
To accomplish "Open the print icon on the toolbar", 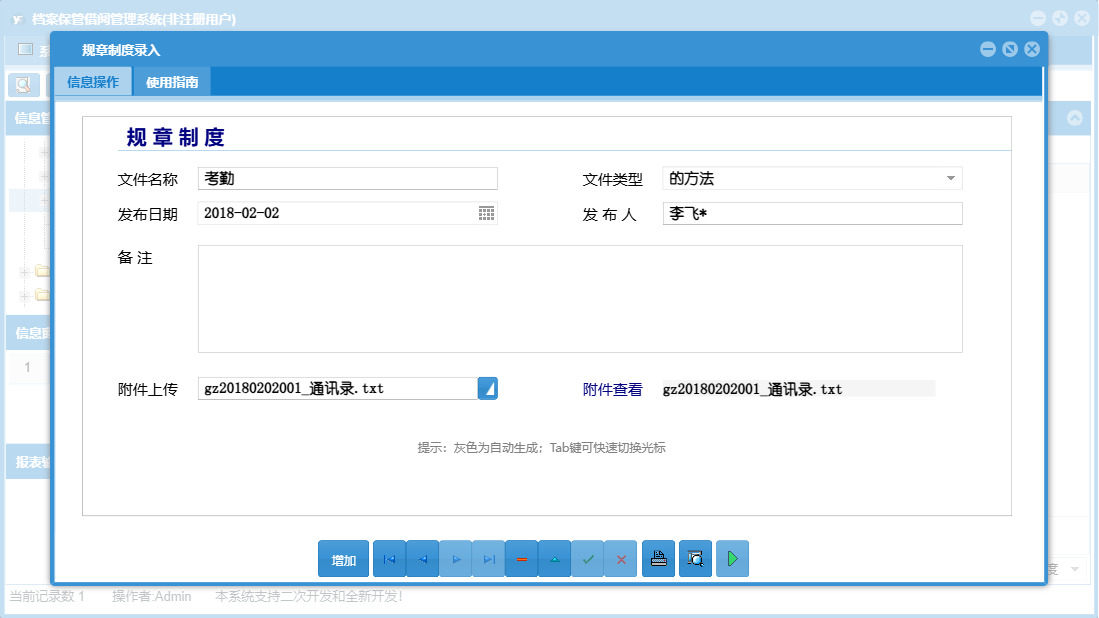I will [658, 559].
